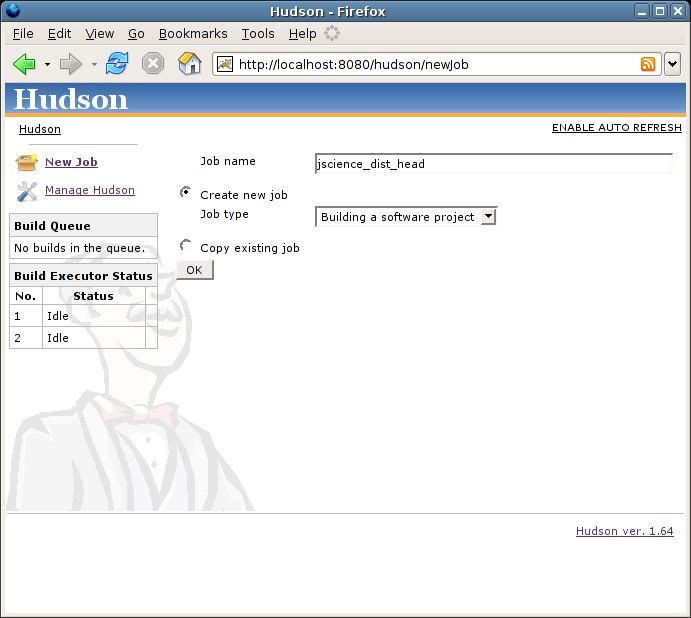This screenshot has height=618, width=691.
Task: Click the Manage Hudson tools icon
Action: click(27, 191)
